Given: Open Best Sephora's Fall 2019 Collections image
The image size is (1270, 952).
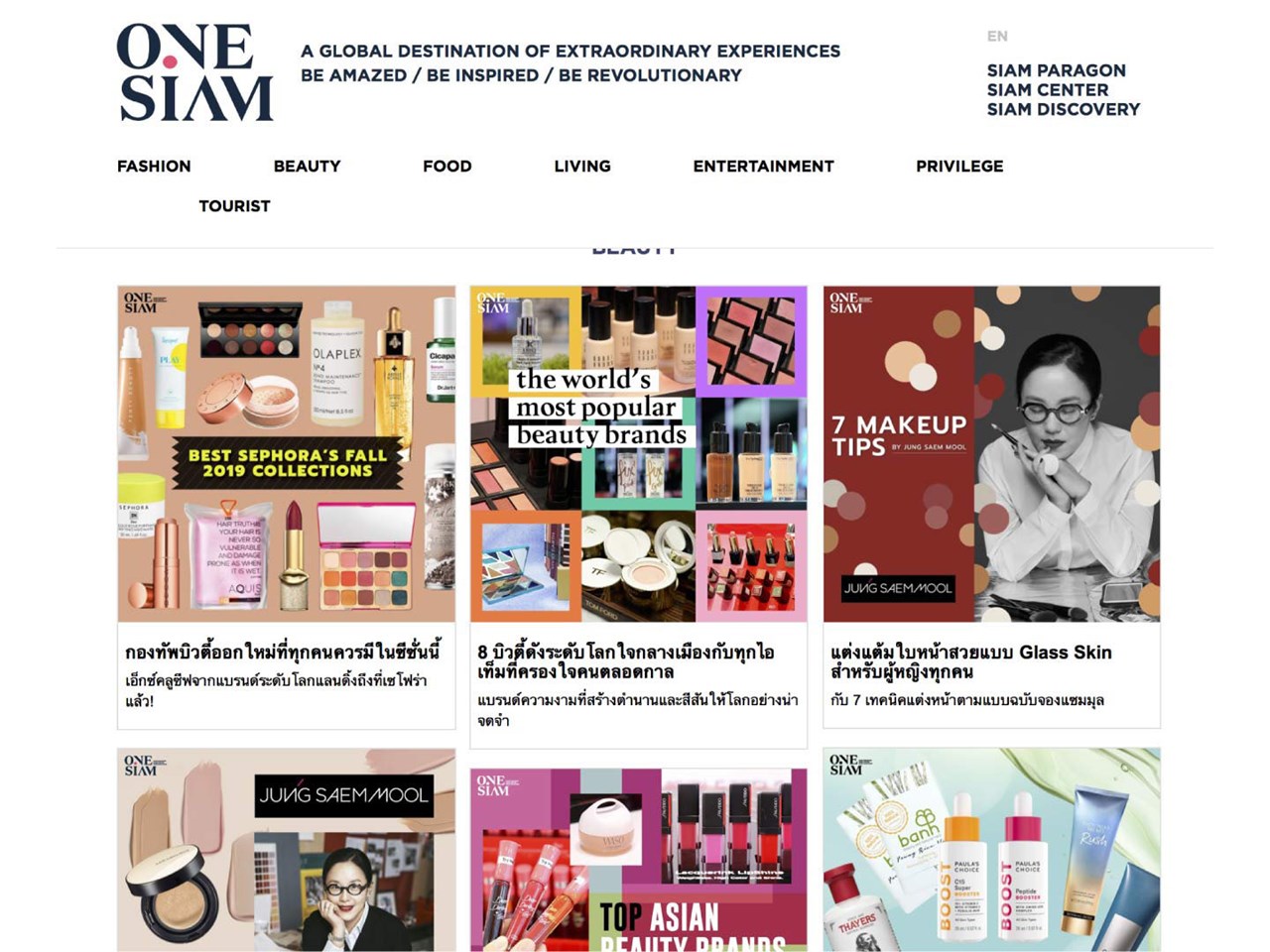Looking at the screenshot, I should click(x=287, y=454).
